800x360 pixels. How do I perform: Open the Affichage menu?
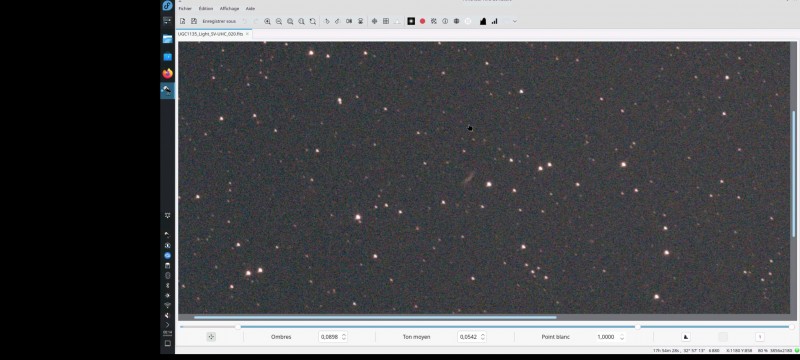229,9
